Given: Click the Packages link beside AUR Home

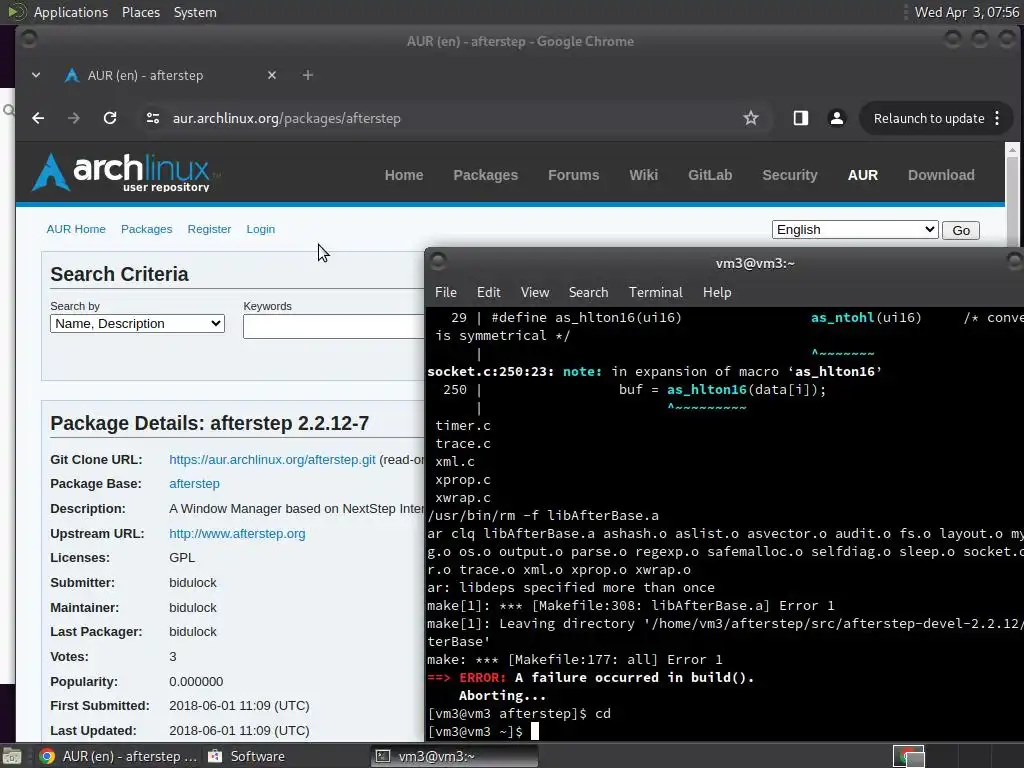Looking at the screenshot, I should coord(146,229).
